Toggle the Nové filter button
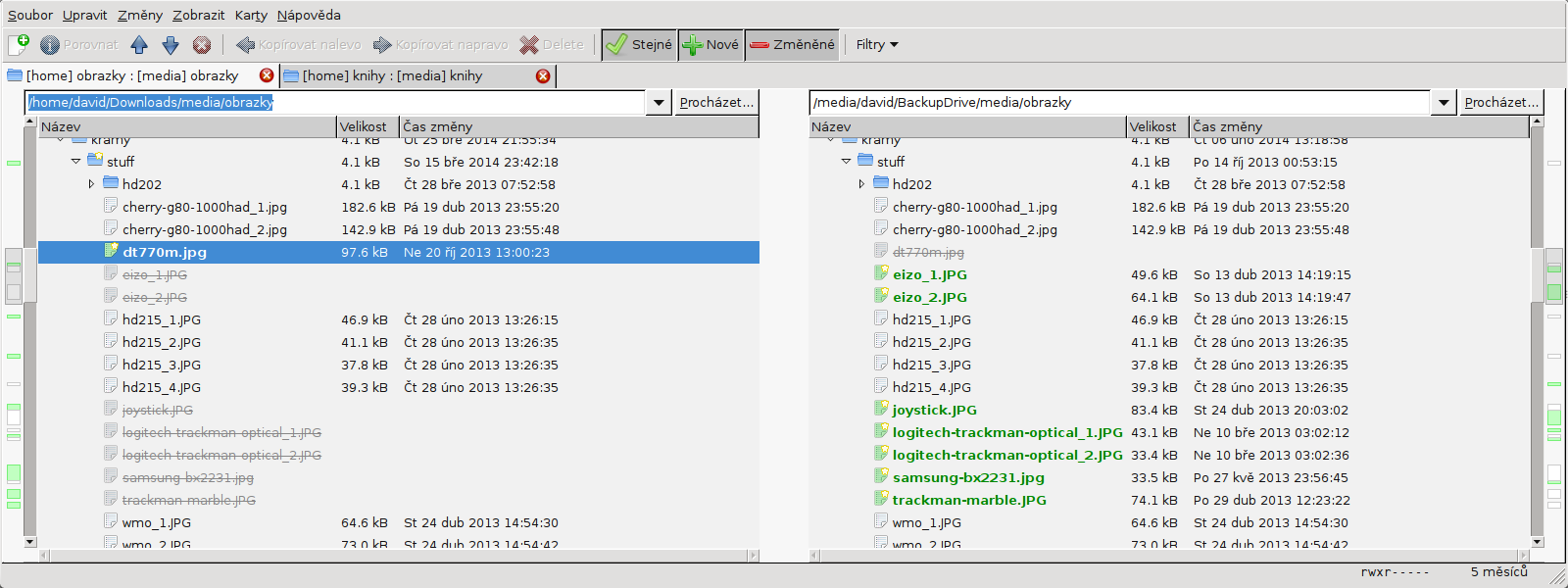This screenshot has width=1568, height=588. click(x=710, y=44)
